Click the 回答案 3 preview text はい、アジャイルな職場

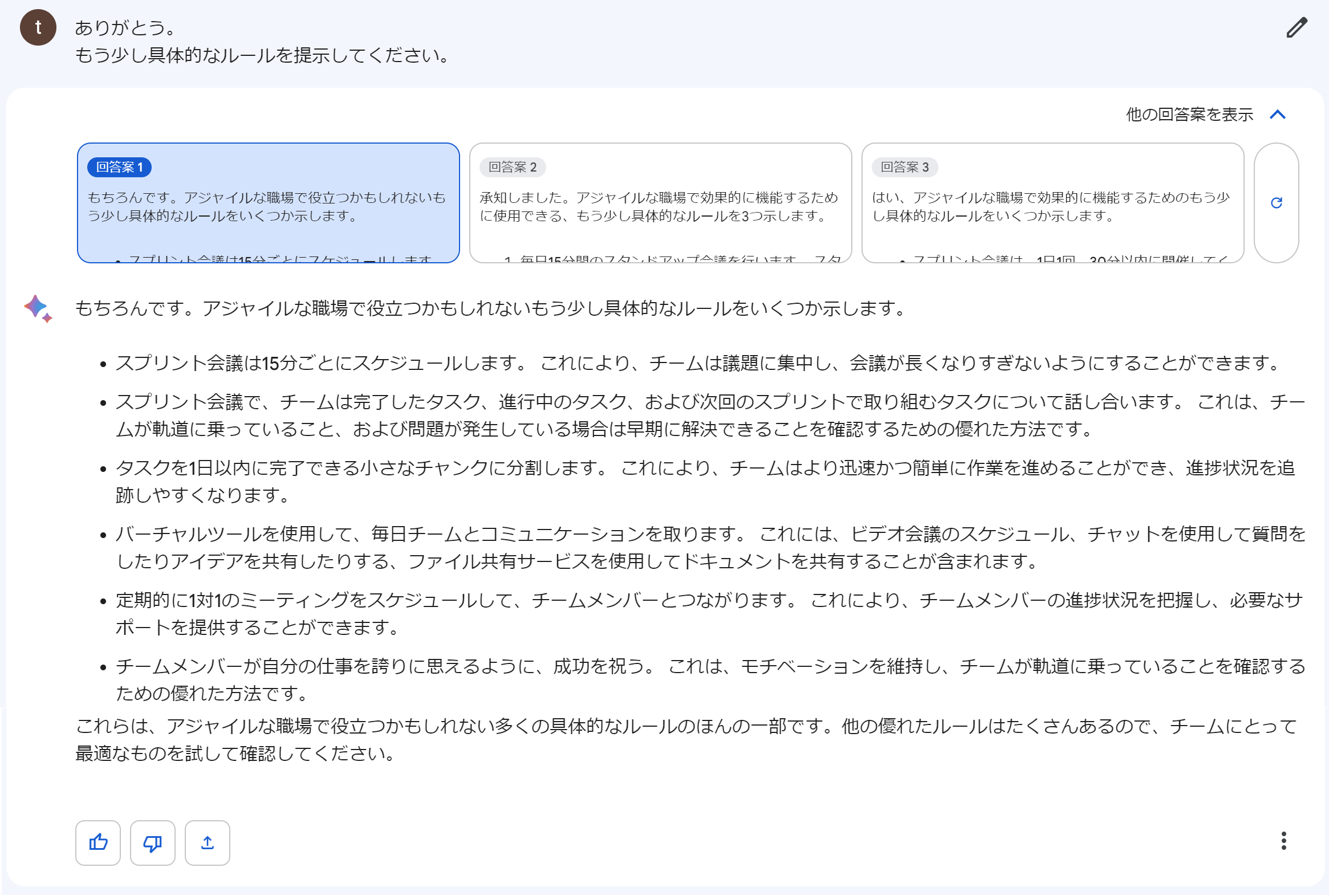[x=1051, y=206]
